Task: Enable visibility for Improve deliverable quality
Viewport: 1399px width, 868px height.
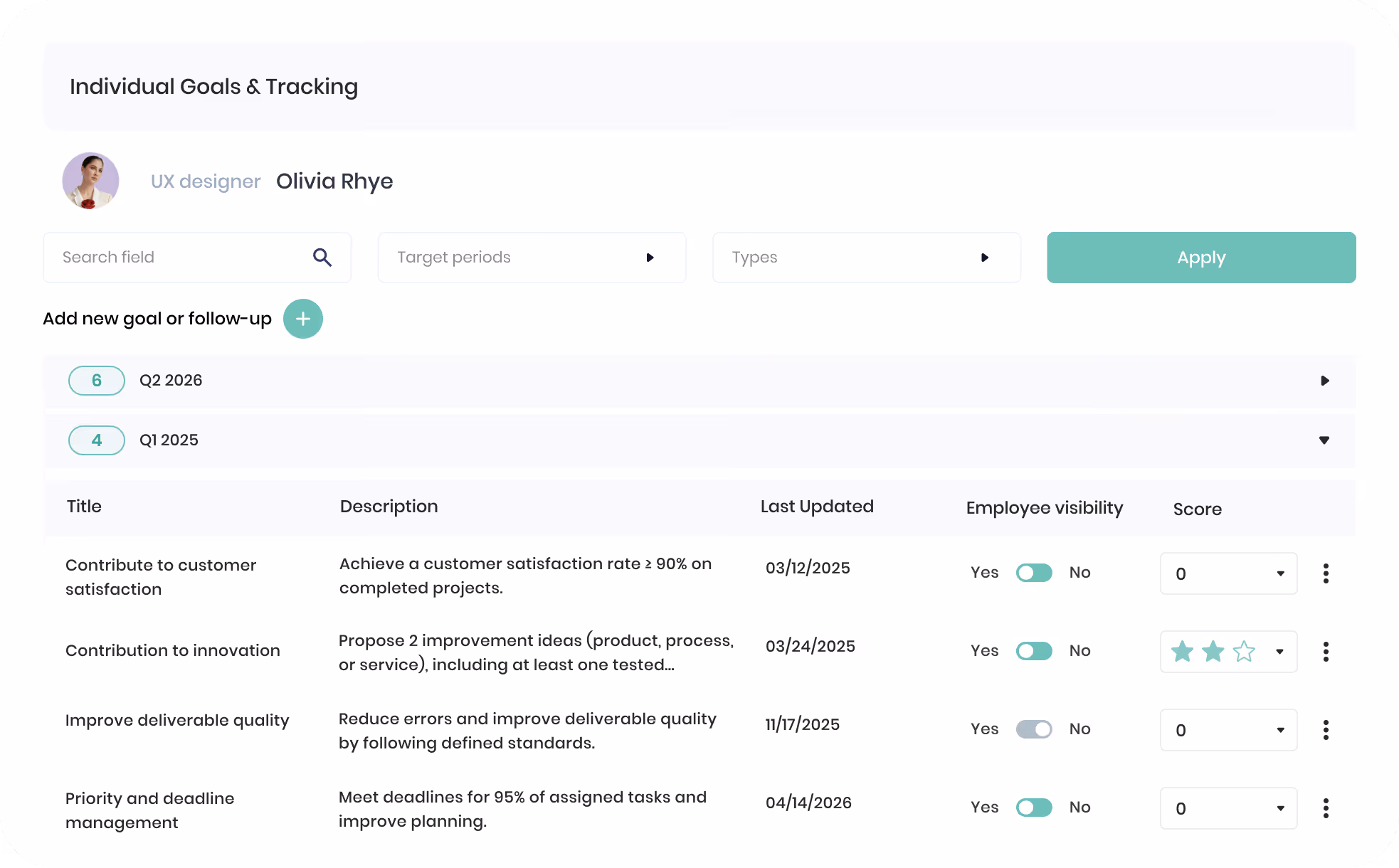Action: tap(1034, 729)
